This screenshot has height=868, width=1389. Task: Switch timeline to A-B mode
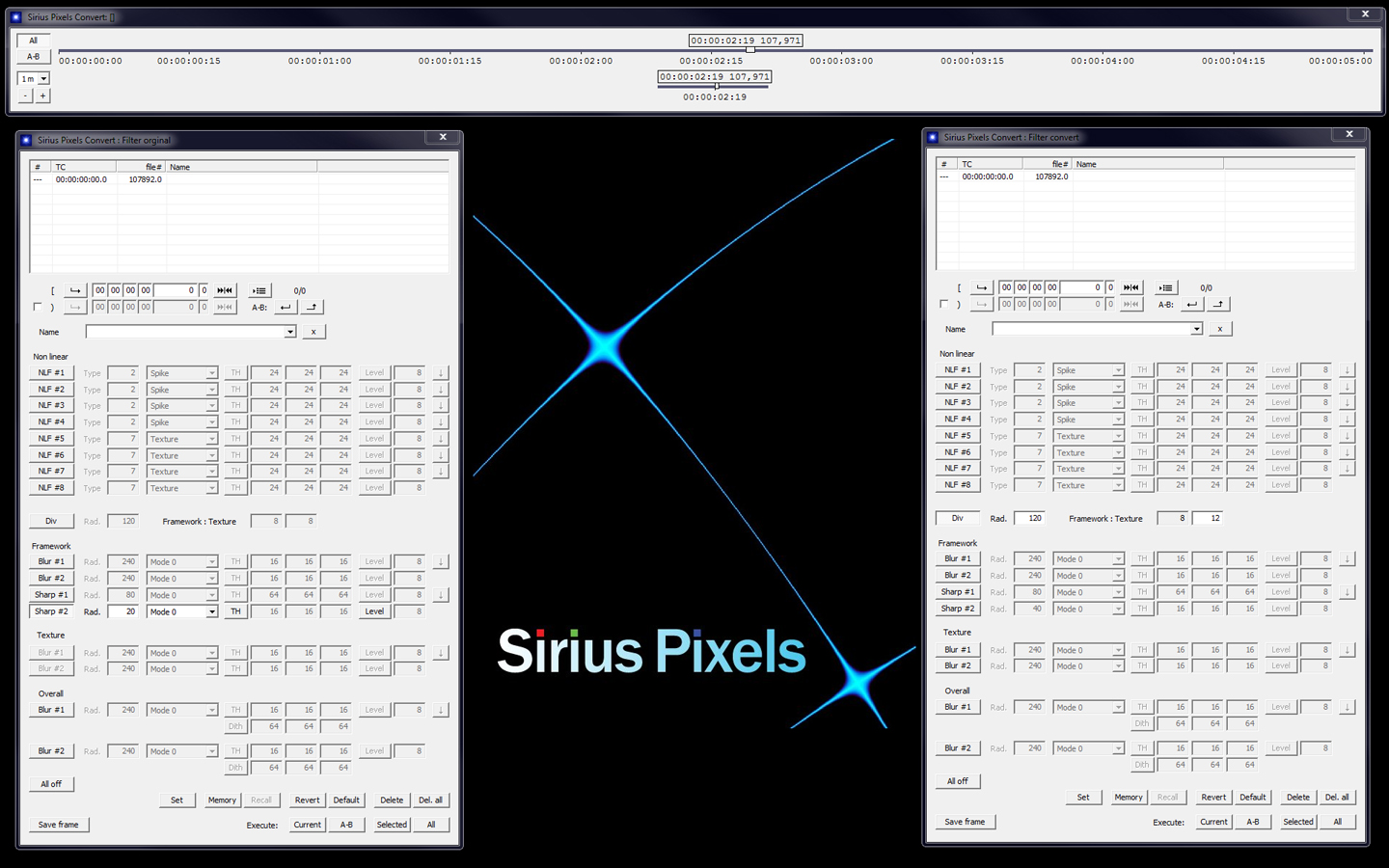(33, 57)
